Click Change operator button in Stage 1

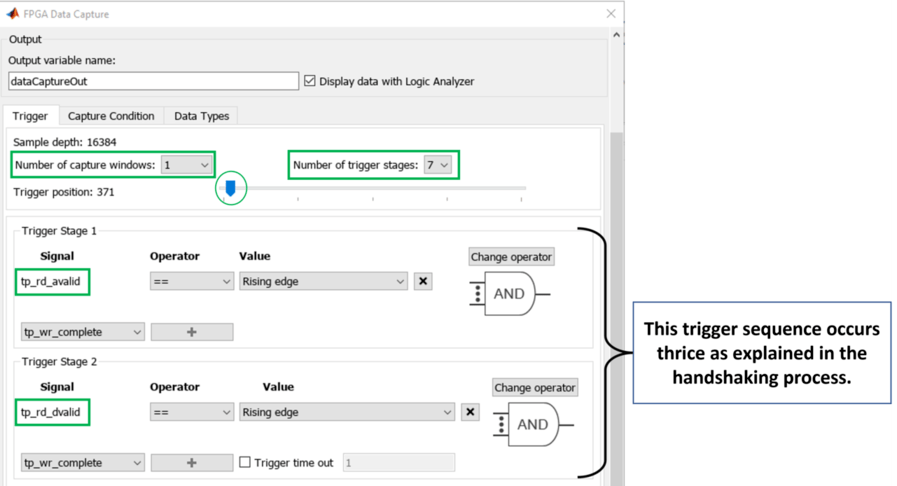(x=511, y=257)
